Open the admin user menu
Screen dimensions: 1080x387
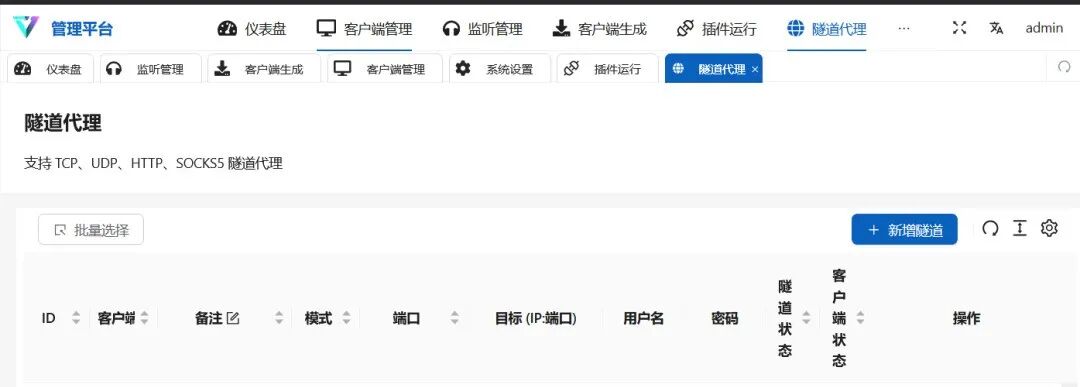tap(1044, 28)
